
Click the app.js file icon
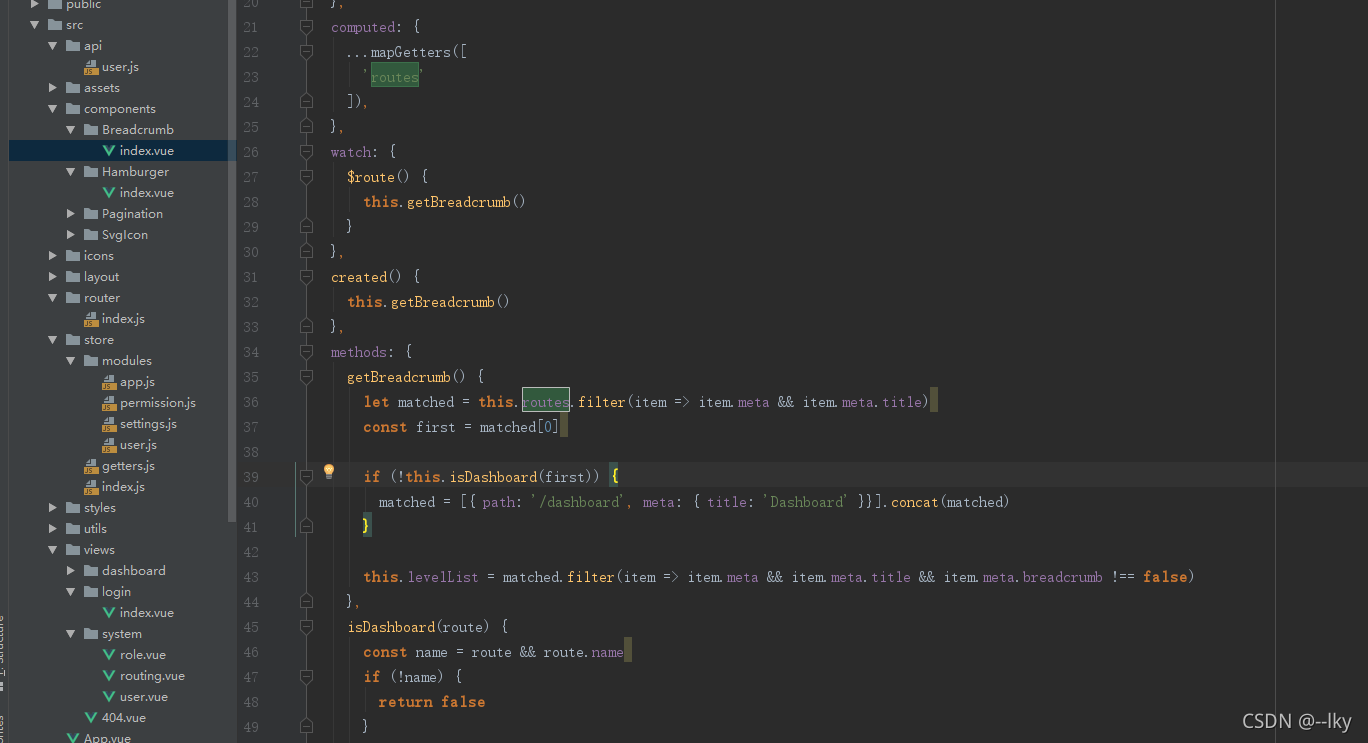109,382
